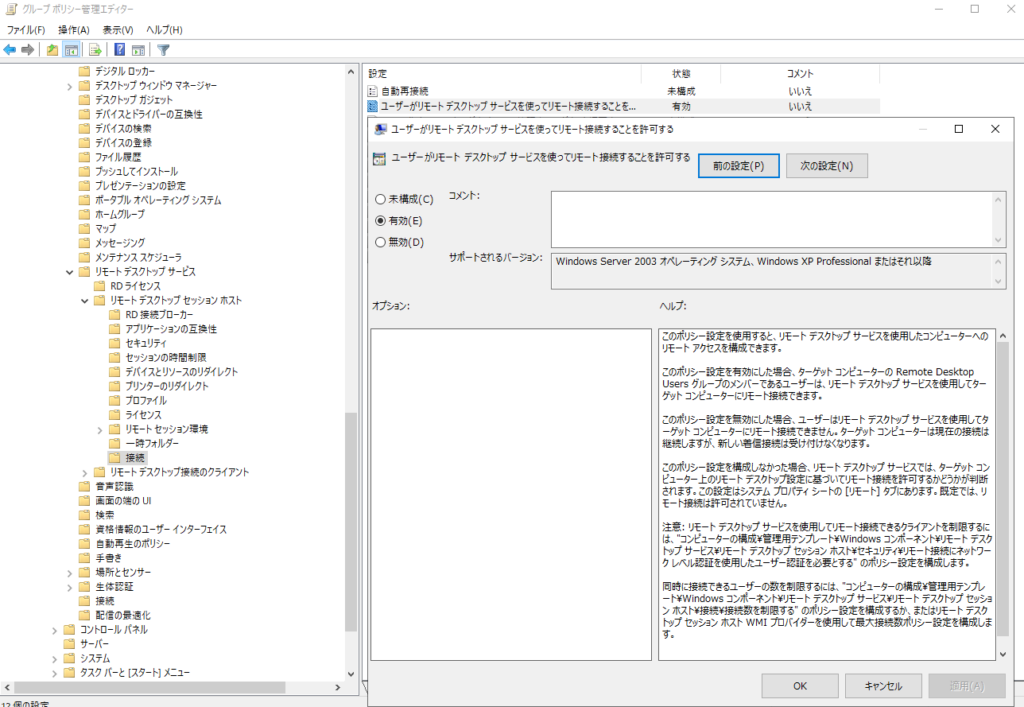The height and width of the screenshot is (707, 1024).
Task: Expand システム tree node
Action: tap(55, 659)
